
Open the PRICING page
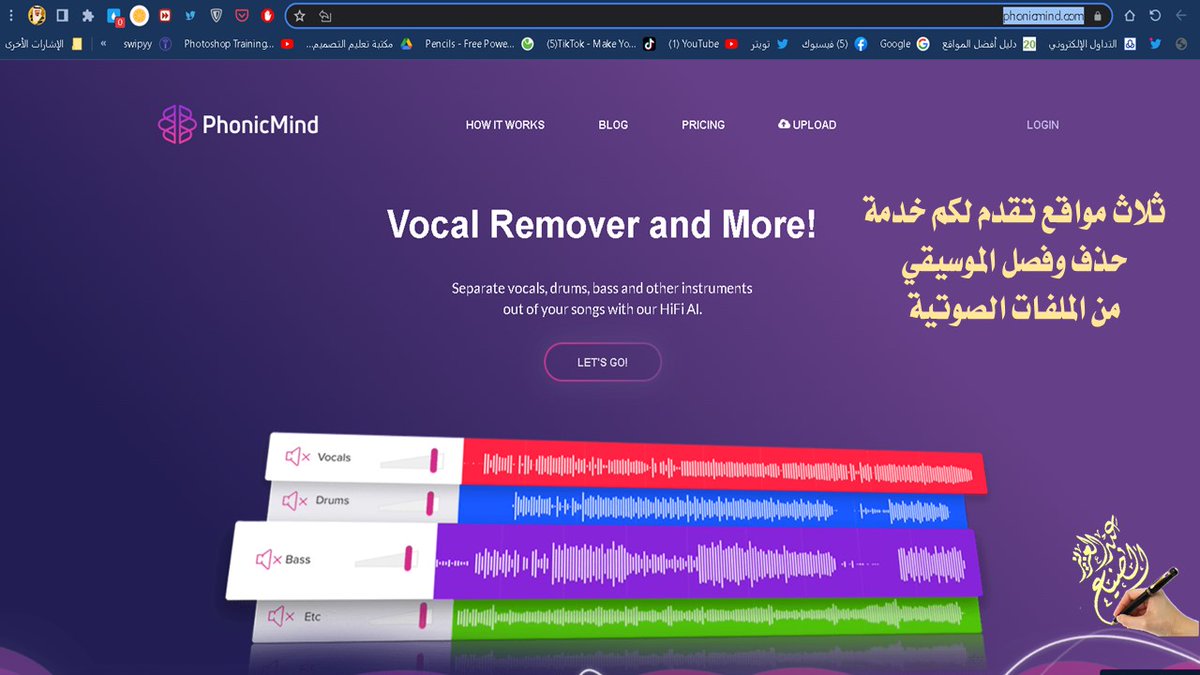coord(703,125)
